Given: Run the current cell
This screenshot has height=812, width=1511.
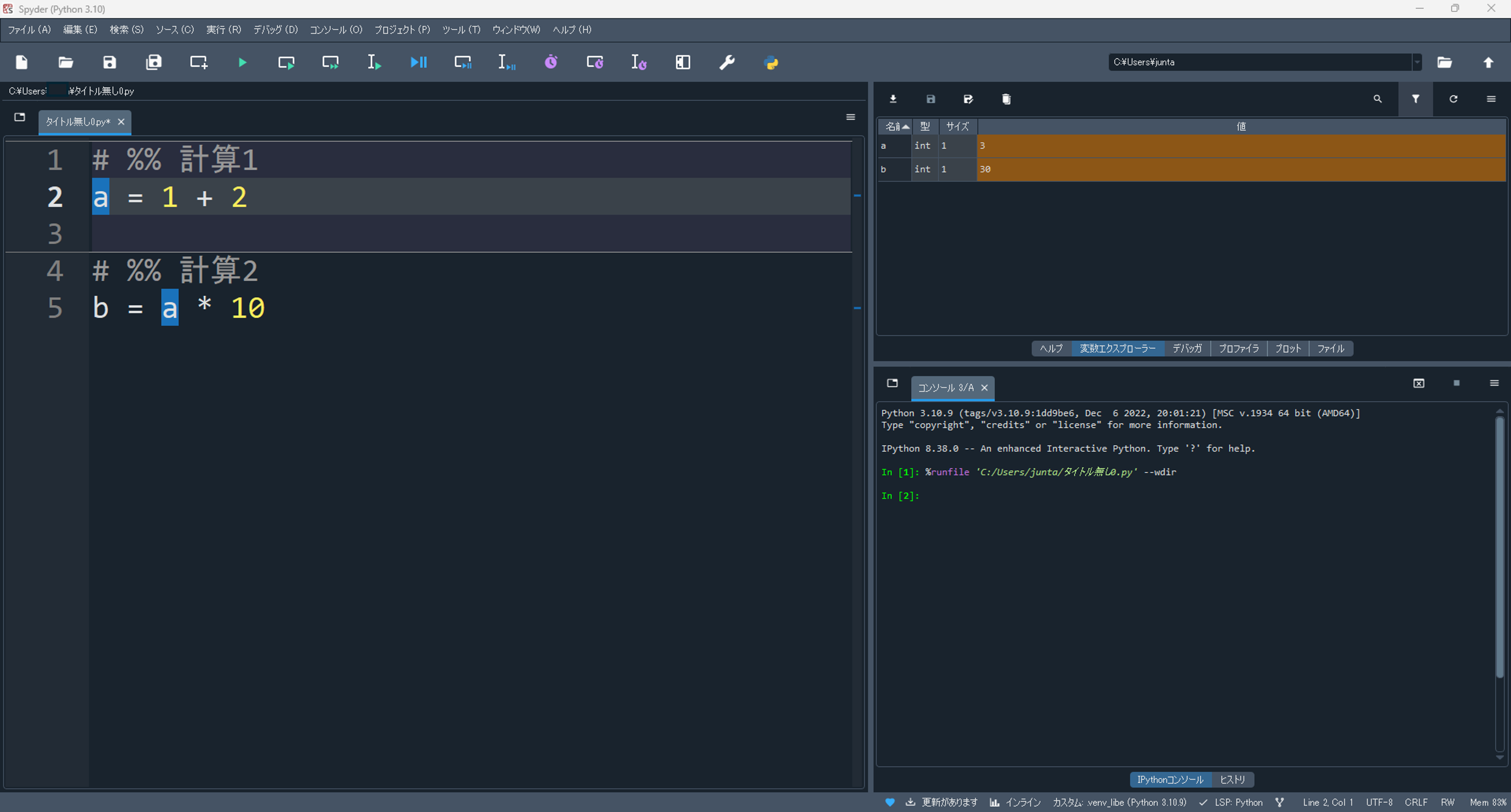Looking at the screenshot, I should (x=286, y=62).
